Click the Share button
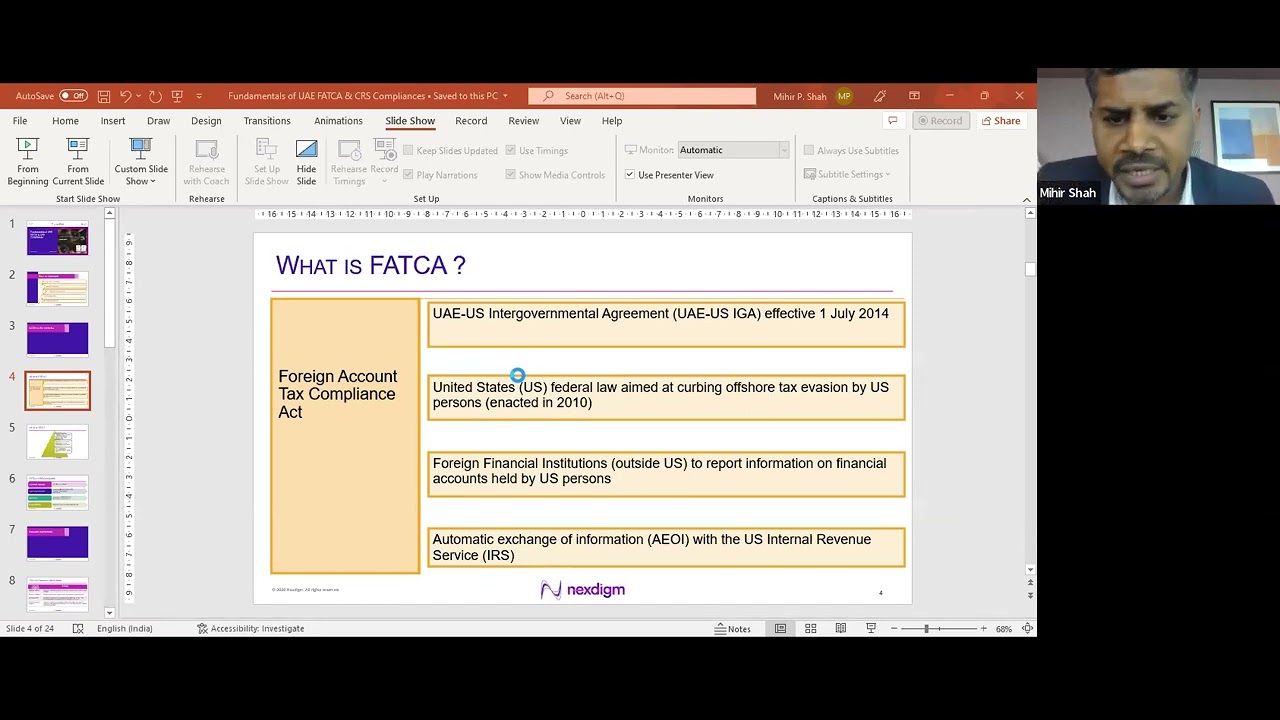This screenshot has width=1280, height=720. click(1000, 121)
